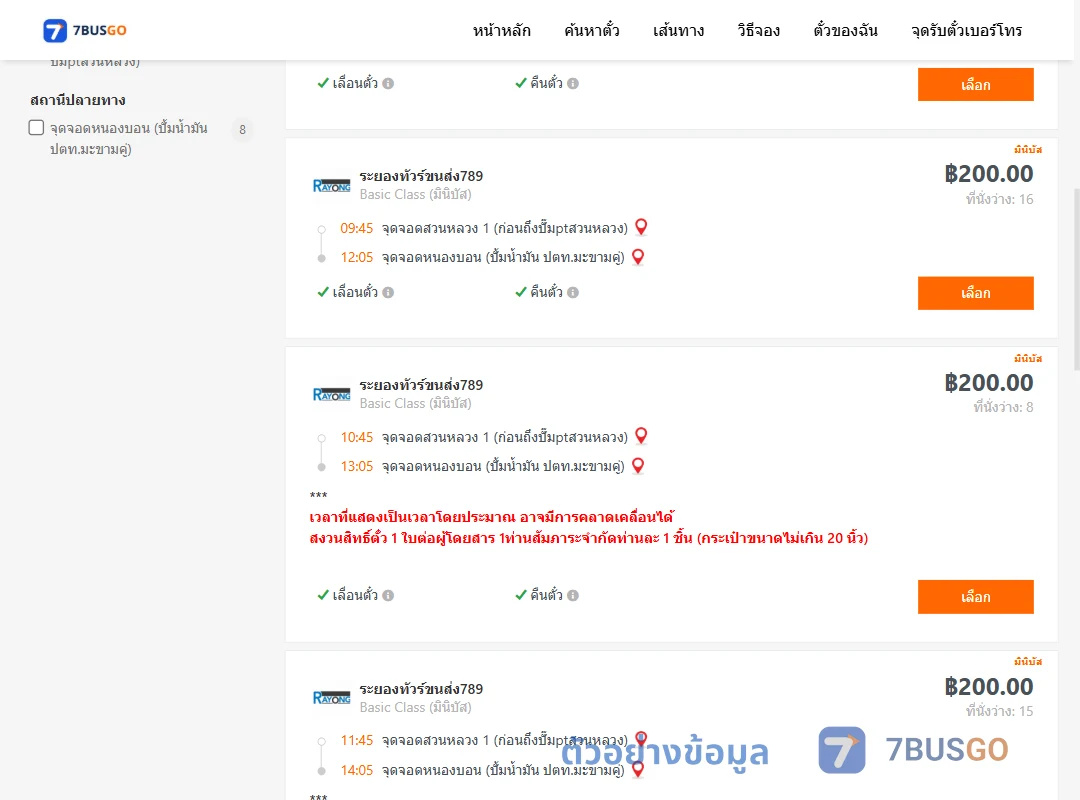
Task: Select the 10:45 trip with เลือก button
Action: coord(975,597)
